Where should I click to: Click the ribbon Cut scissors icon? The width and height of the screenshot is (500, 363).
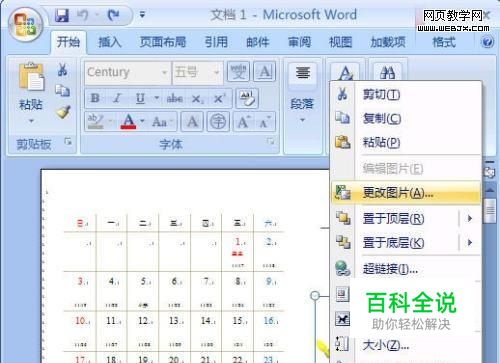(x=62, y=69)
